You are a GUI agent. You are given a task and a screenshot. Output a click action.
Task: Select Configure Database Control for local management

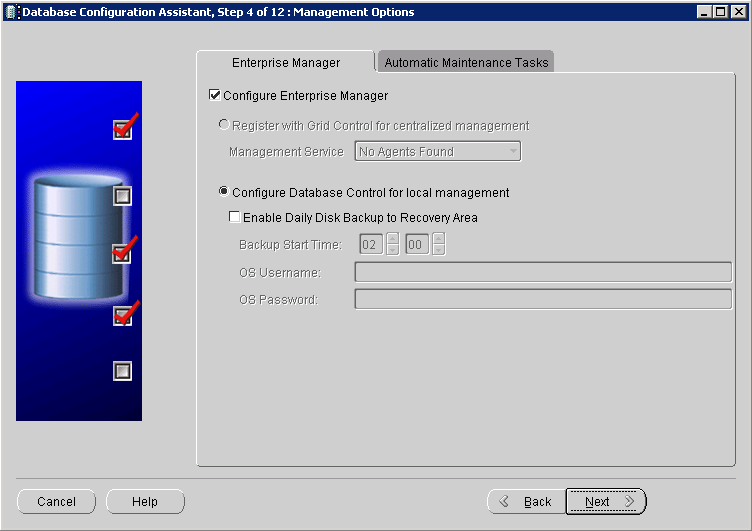(223, 191)
